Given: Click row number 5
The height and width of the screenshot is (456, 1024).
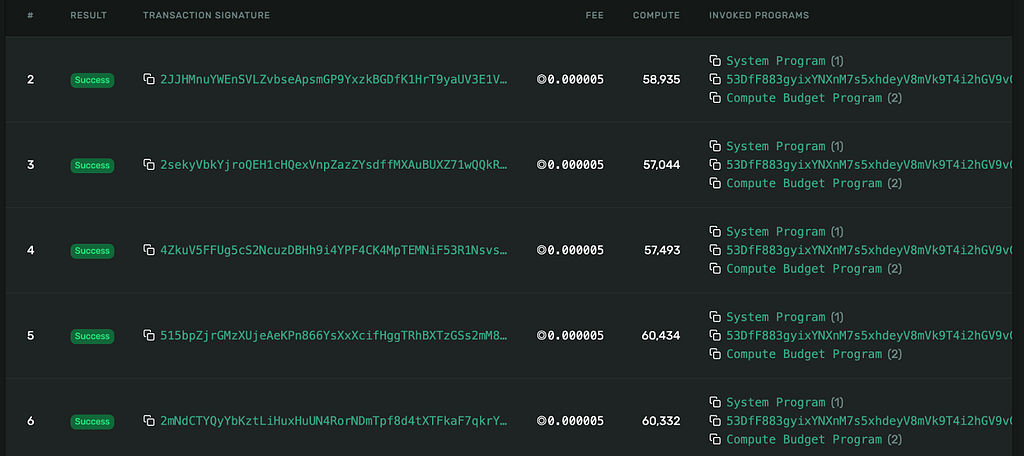Looking at the screenshot, I should click(x=31, y=336).
